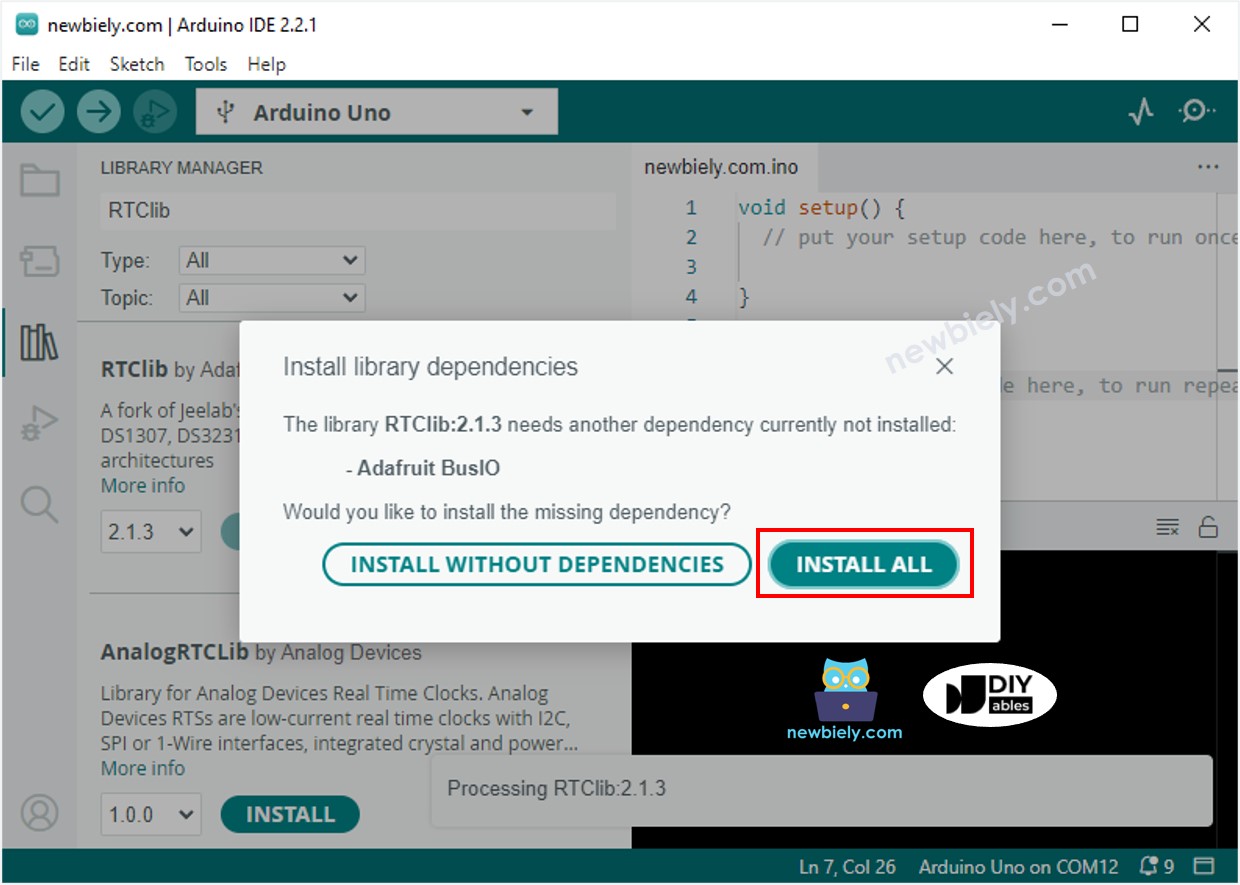Toggle the output panel lock icon
The width and height of the screenshot is (1240, 885).
(1208, 527)
